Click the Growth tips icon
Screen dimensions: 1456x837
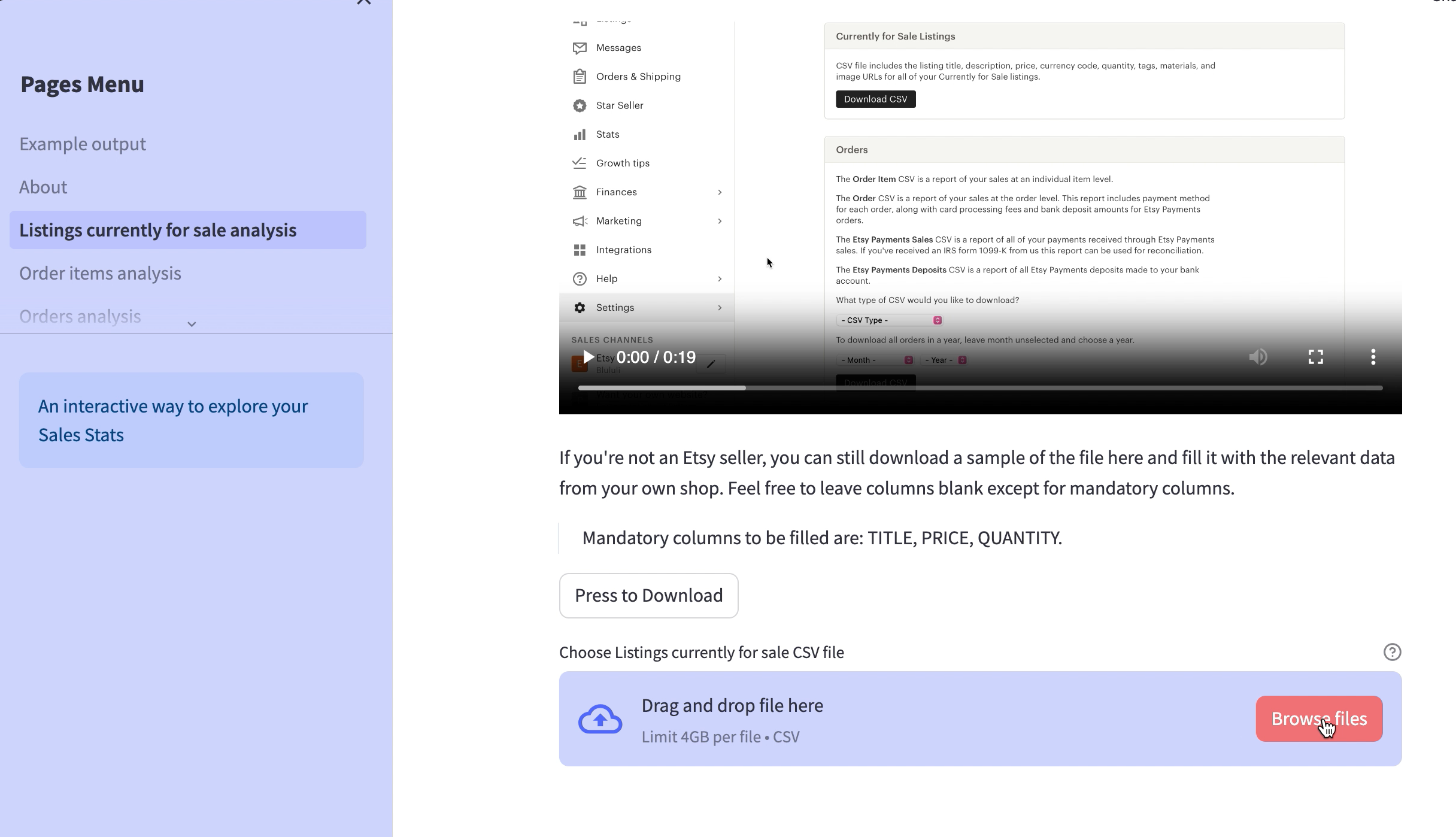579,163
